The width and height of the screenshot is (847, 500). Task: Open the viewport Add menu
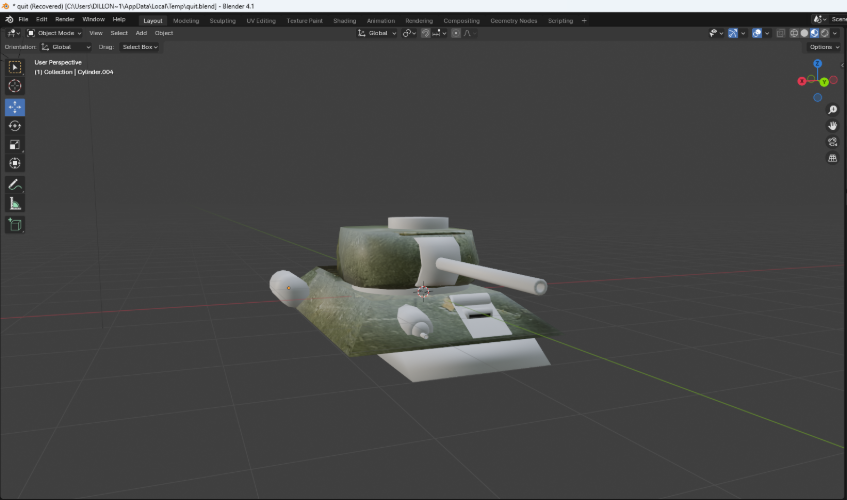tap(141, 33)
